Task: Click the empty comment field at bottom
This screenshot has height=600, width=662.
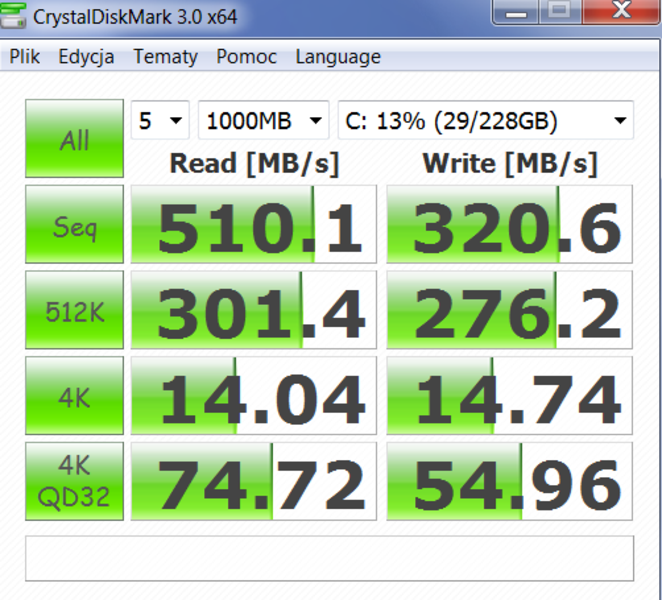Action: click(x=329, y=558)
